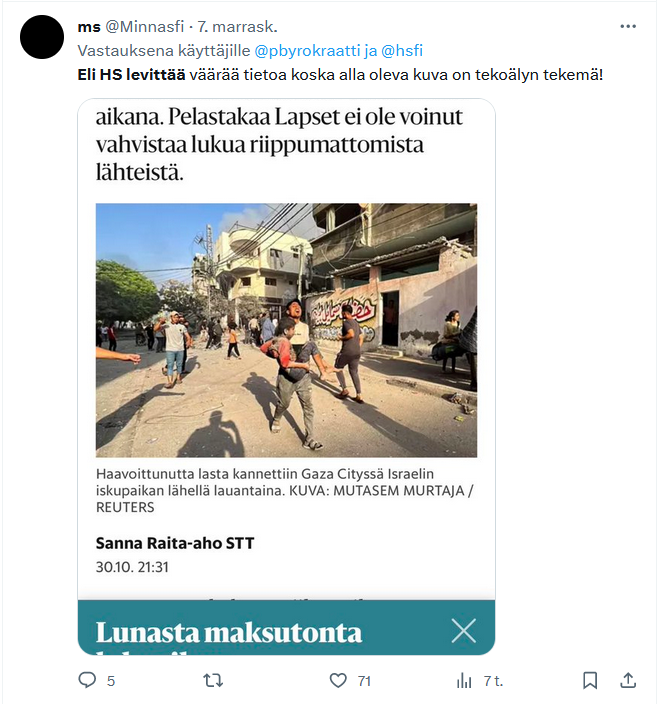This screenshot has height=704, width=662.
Task: Open the @pbyrokraatti mention link
Action: coord(308,51)
